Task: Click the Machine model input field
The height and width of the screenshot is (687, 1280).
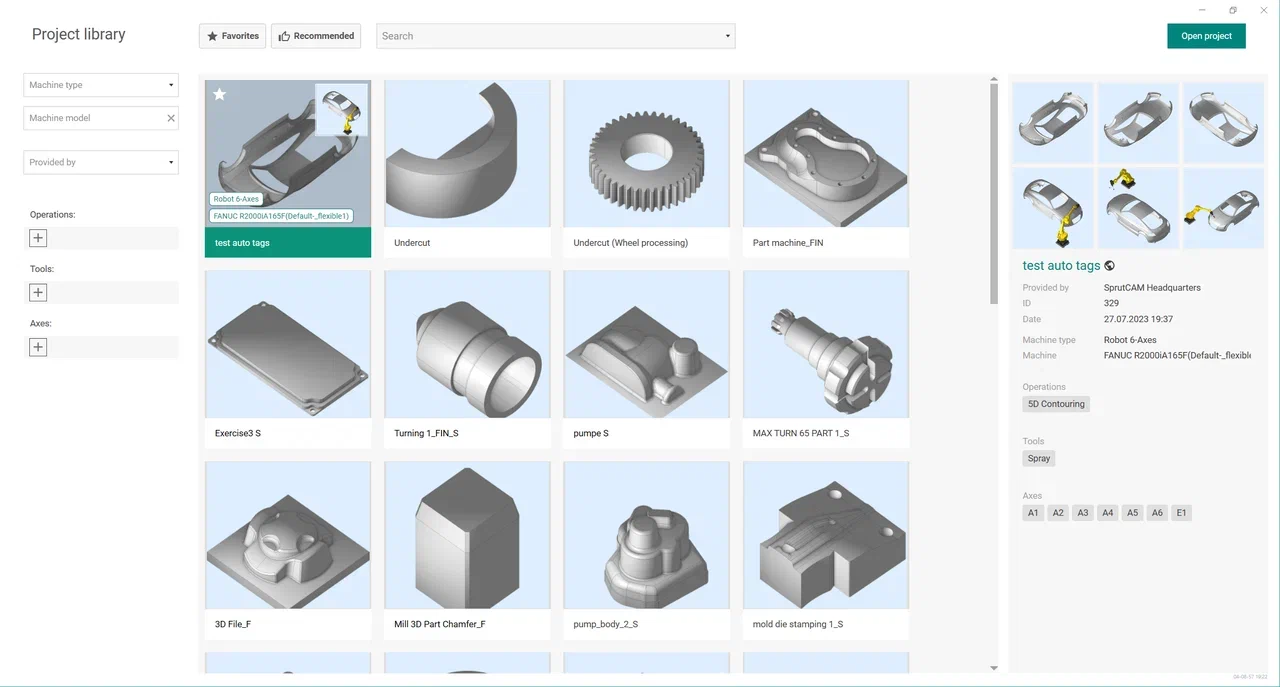Action: (x=93, y=118)
